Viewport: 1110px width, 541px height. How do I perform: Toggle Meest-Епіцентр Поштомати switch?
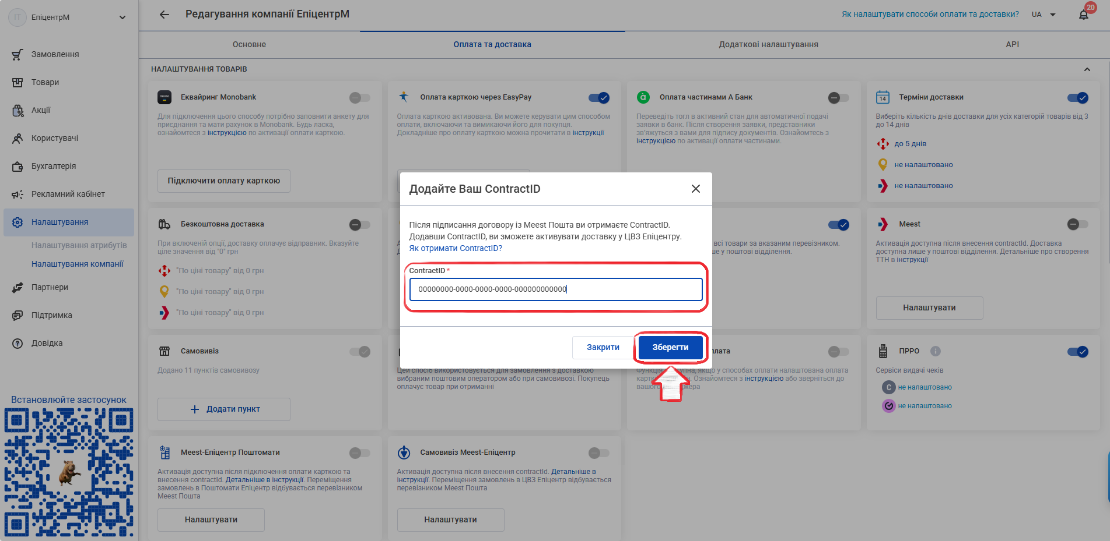pos(360,452)
